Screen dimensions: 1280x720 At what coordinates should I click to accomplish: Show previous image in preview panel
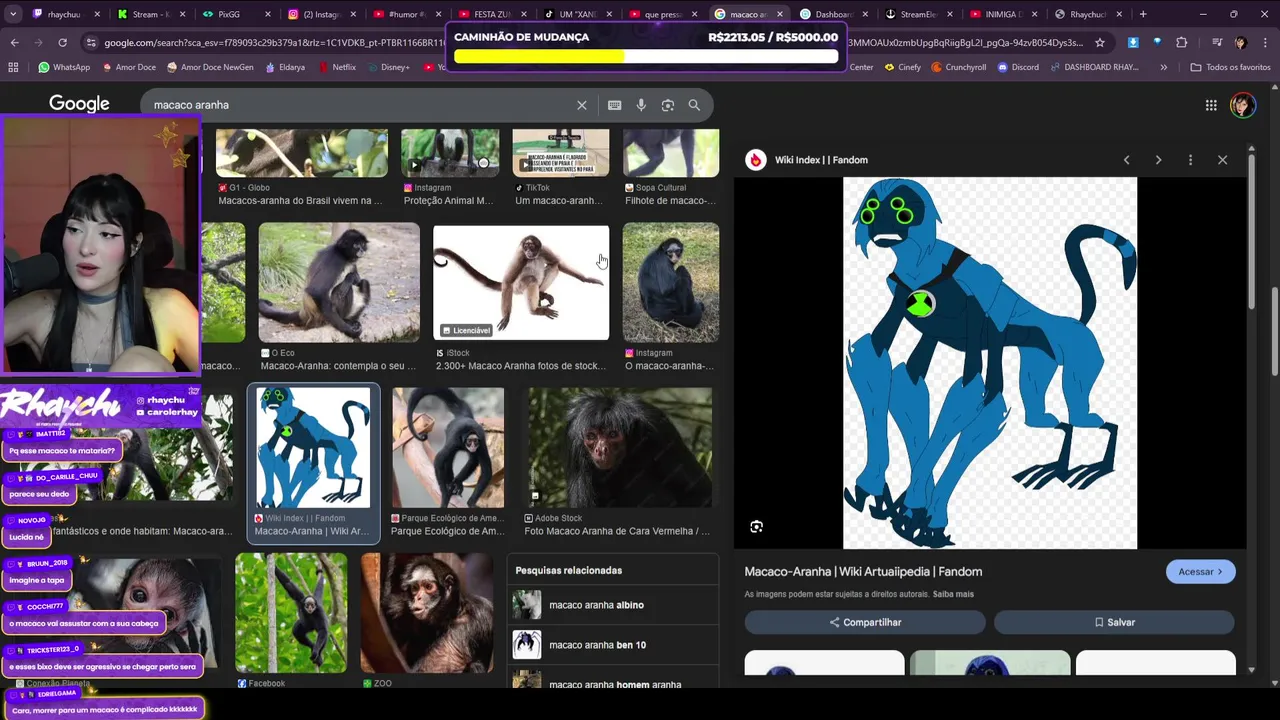point(1127,160)
